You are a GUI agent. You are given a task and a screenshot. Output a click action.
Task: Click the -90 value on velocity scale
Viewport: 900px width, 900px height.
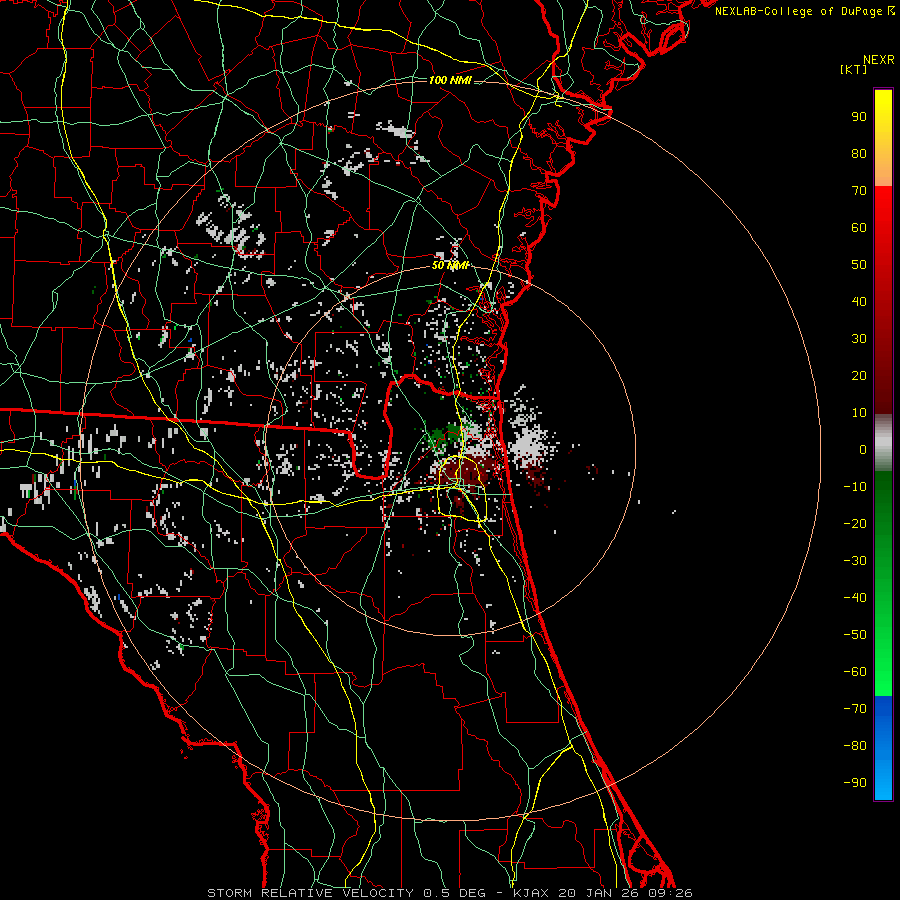pos(855,783)
